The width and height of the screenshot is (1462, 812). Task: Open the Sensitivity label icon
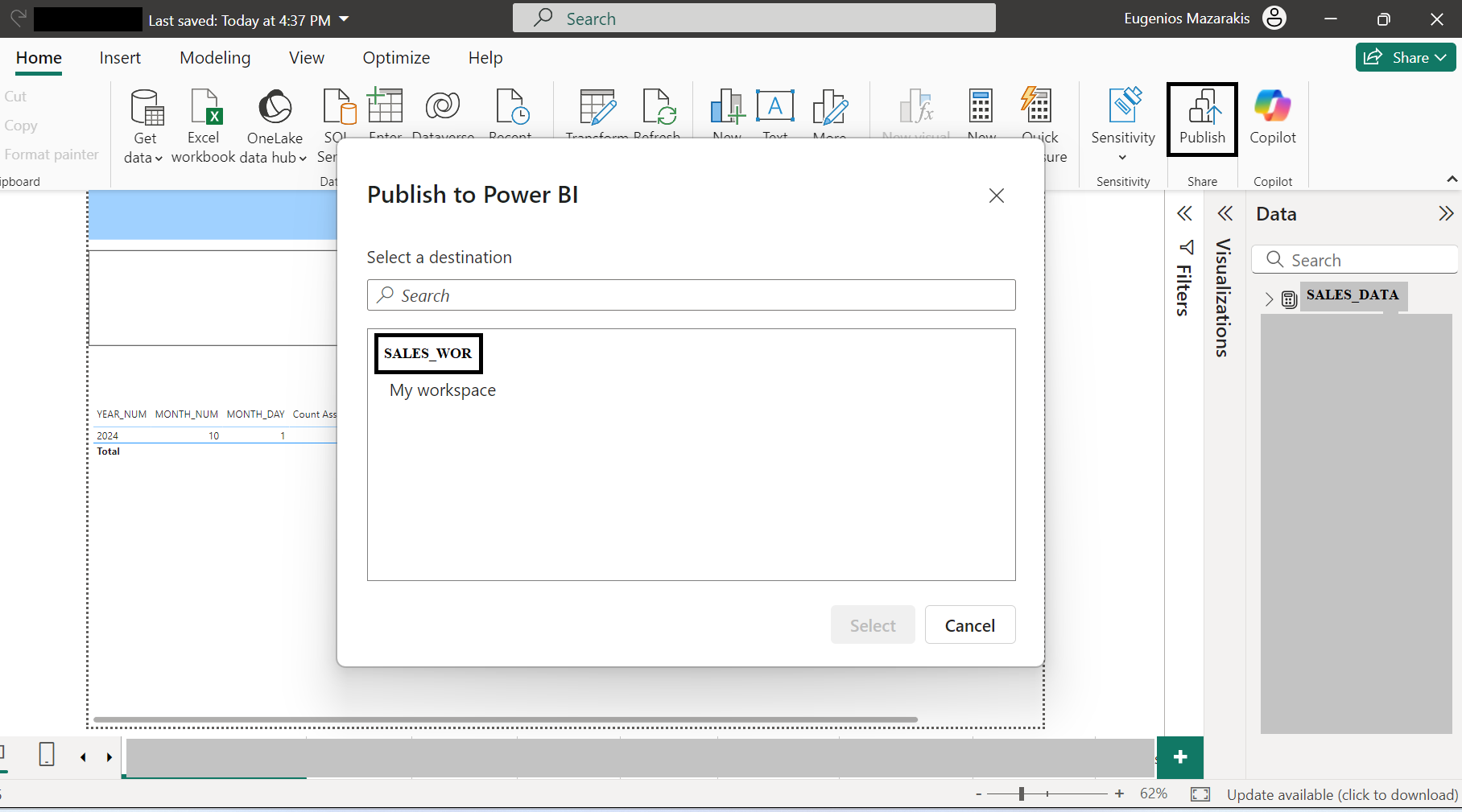[x=1124, y=106]
